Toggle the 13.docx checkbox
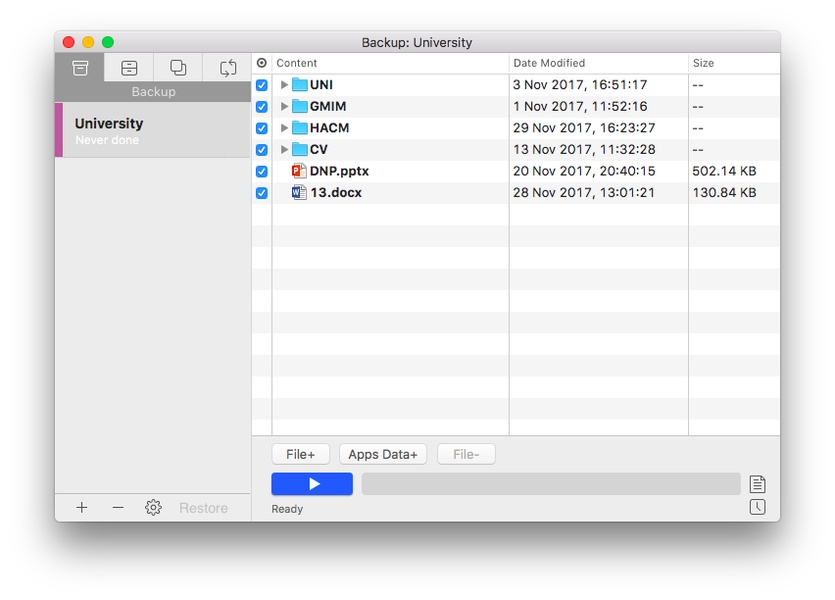The height and width of the screenshot is (600, 835). (262, 193)
